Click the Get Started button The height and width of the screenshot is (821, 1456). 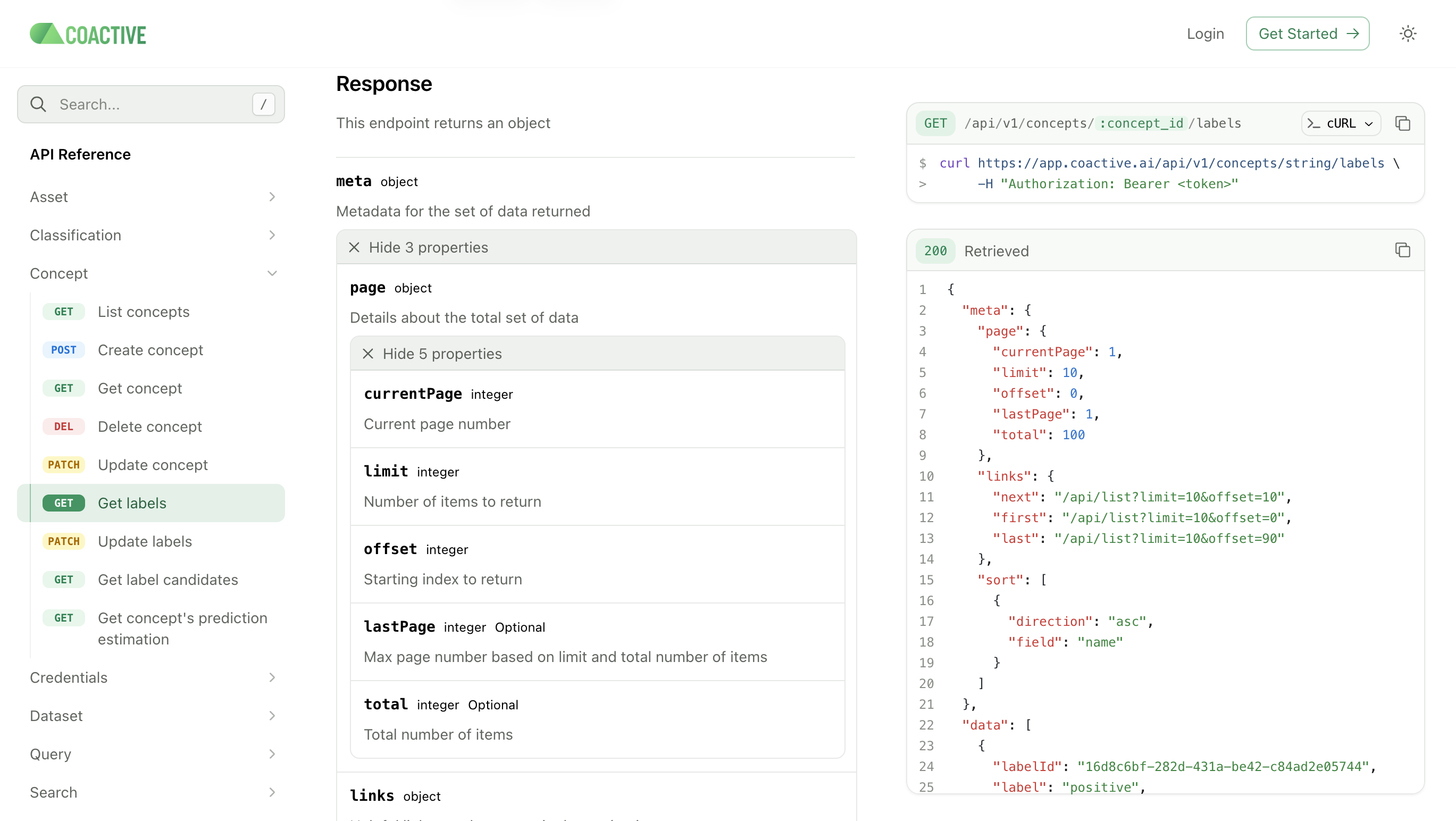(1307, 34)
